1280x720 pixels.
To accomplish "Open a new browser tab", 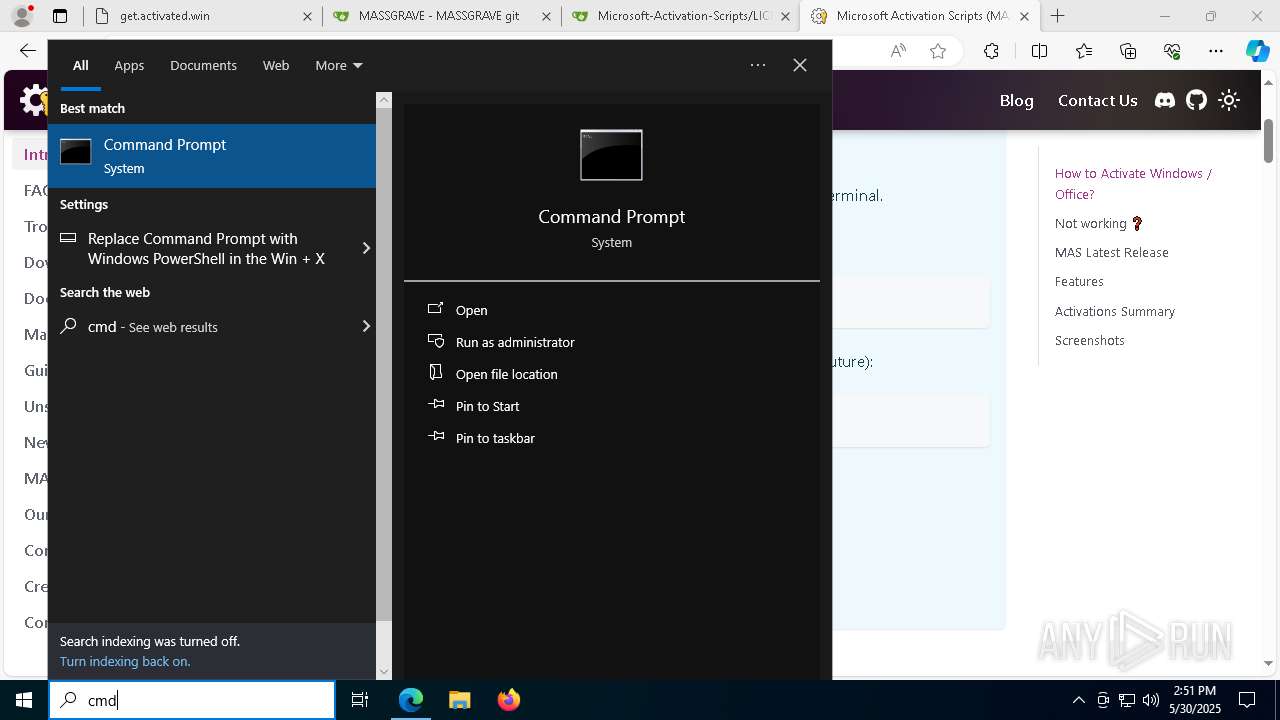I will pyautogui.click(x=1057, y=16).
